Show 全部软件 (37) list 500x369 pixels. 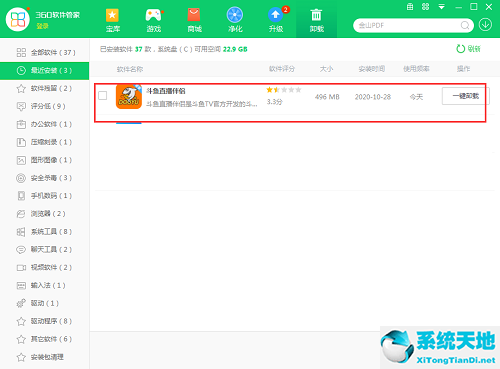[x=45, y=52]
